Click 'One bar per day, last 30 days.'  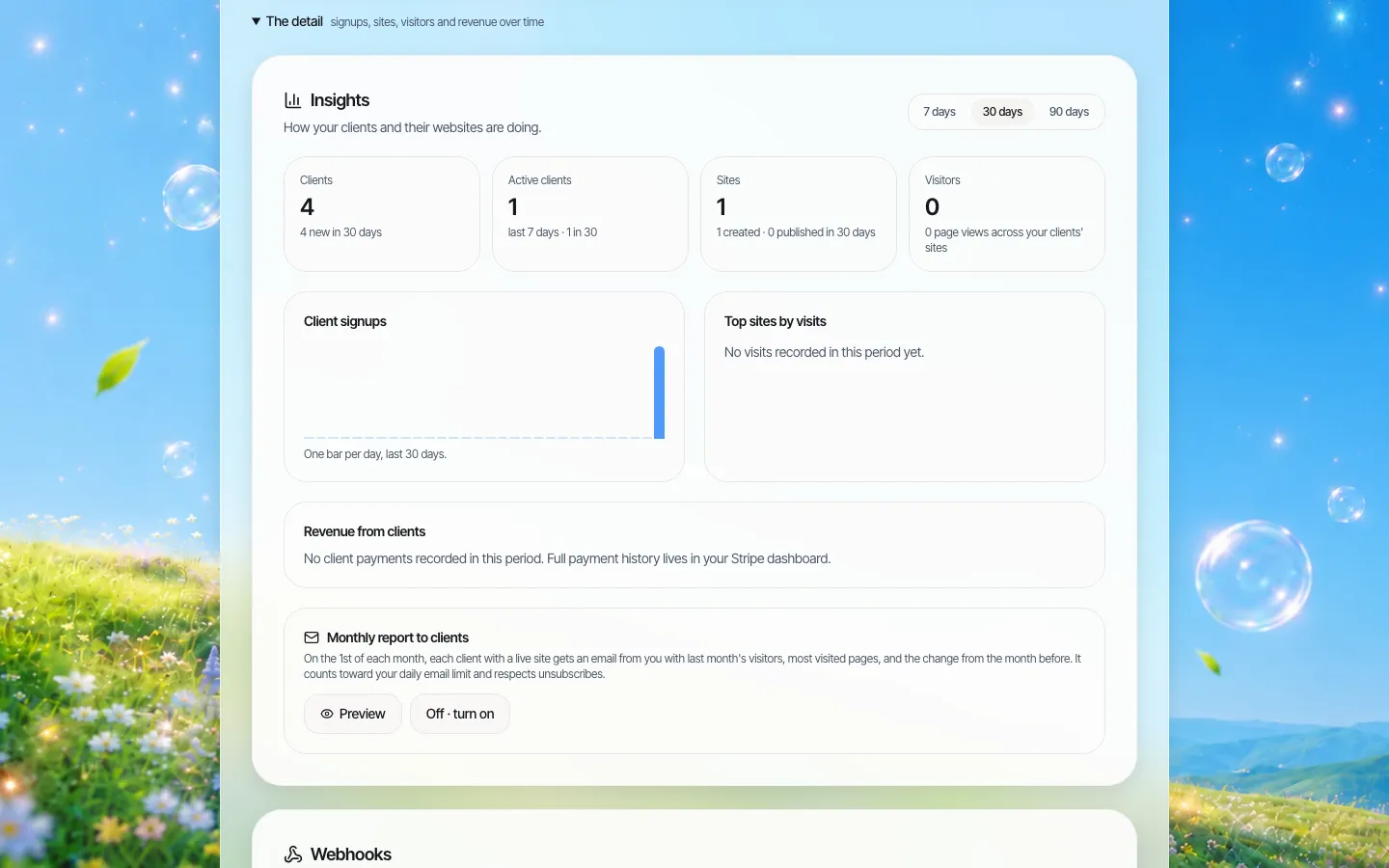pos(375,454)
